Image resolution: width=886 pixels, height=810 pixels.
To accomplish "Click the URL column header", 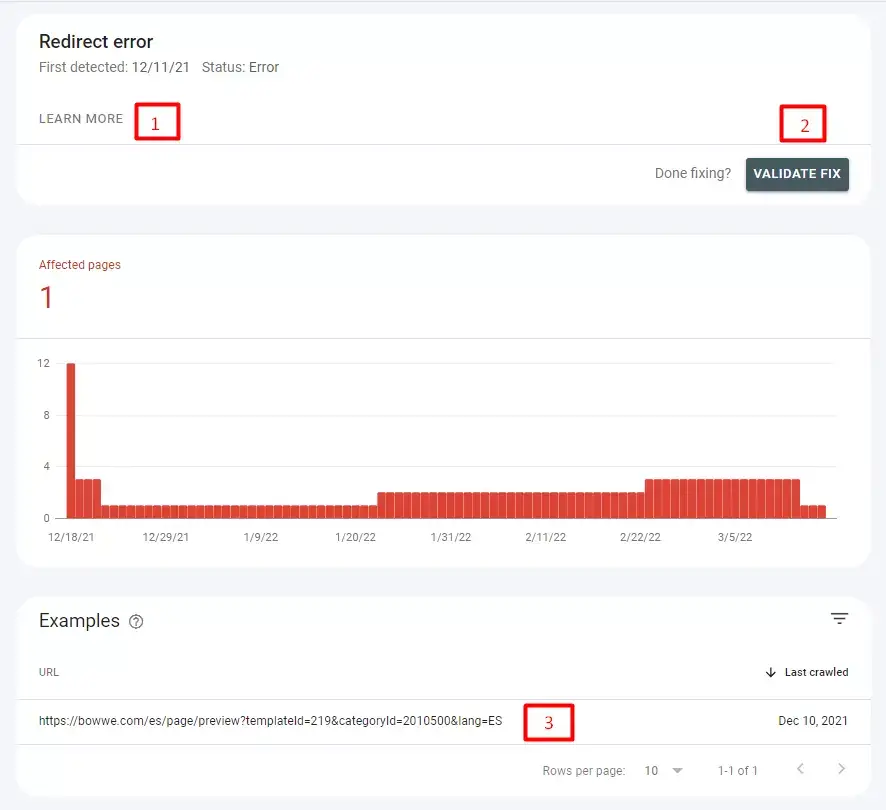I will [49, 672].
